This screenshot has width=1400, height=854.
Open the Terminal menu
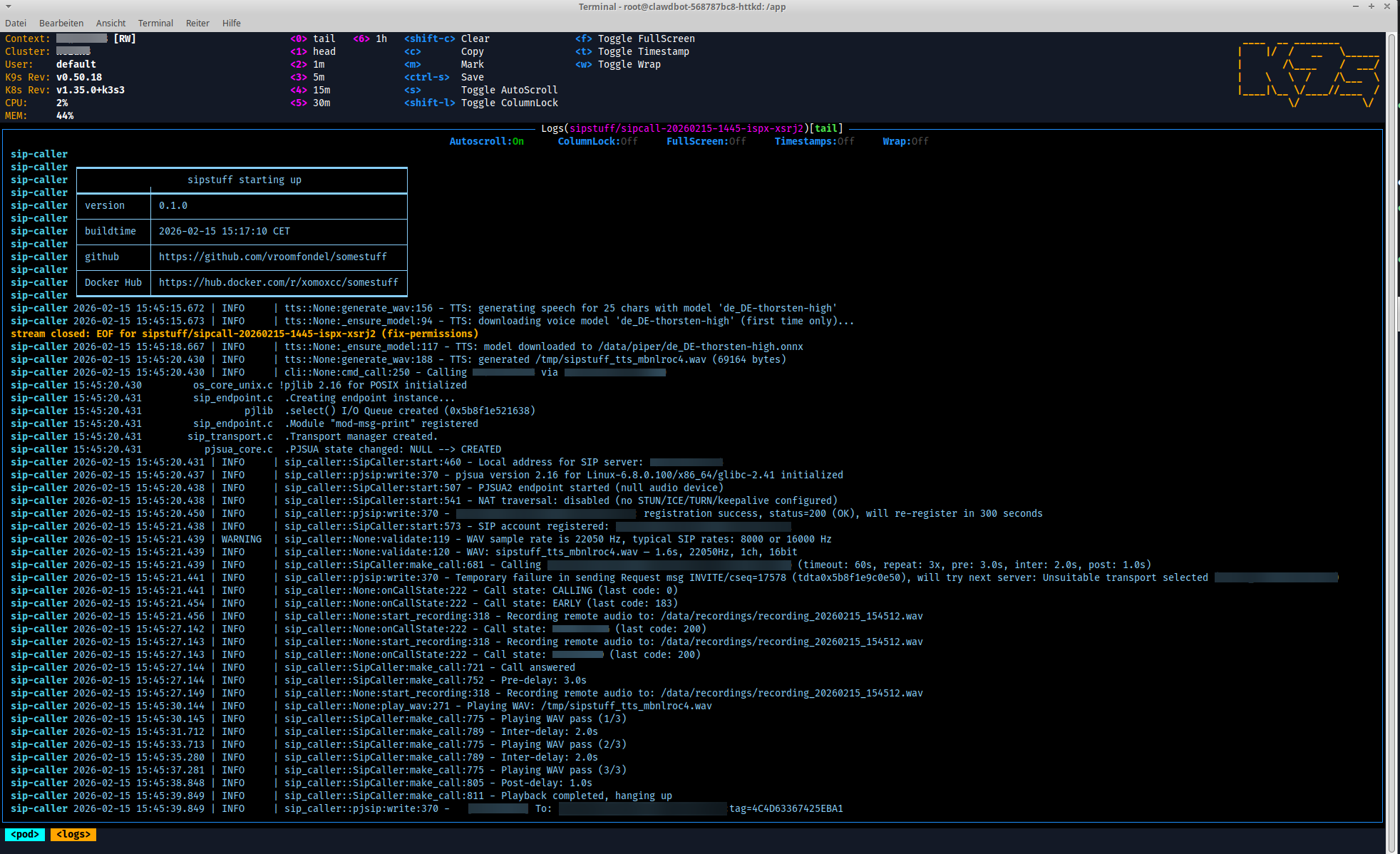point(155,23)
